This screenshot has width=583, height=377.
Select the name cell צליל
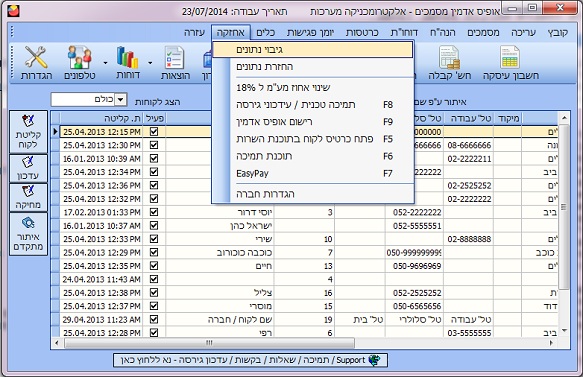[220, 293]
